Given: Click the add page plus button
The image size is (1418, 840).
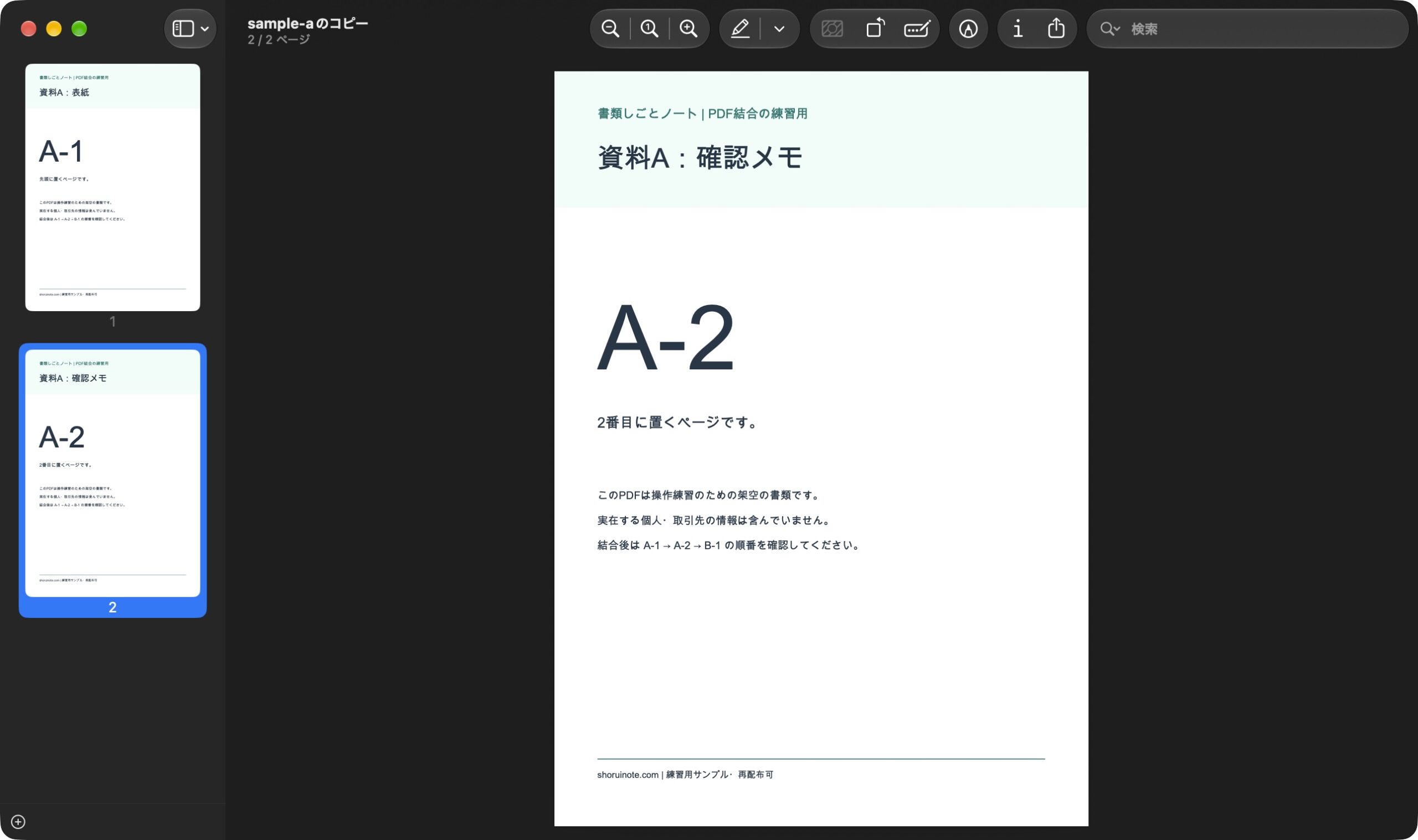Looking at the screenshot, I should [x=18, y=821].
